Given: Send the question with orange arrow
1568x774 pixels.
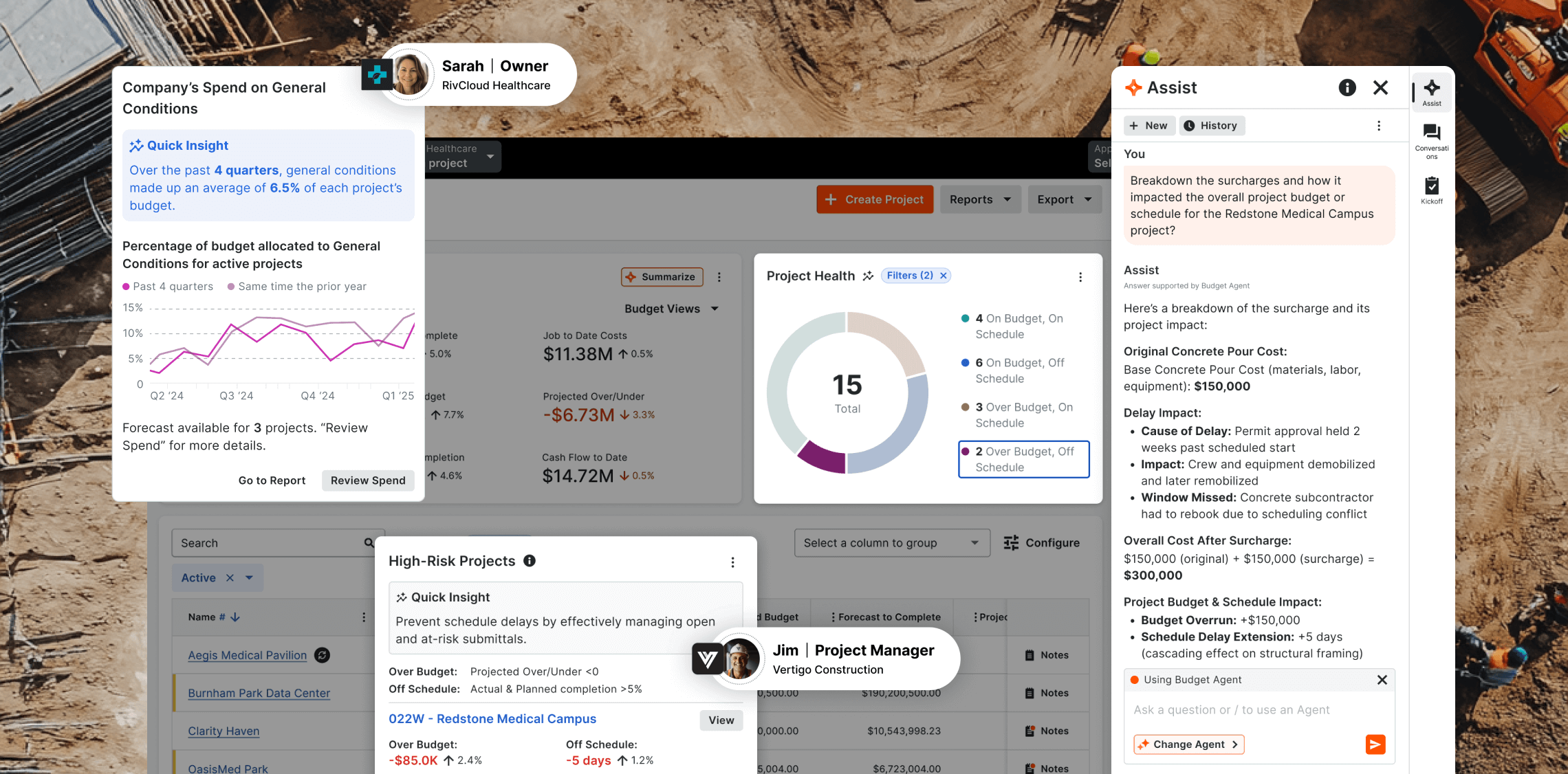Looking at the screenshot, I should 1375,744.
